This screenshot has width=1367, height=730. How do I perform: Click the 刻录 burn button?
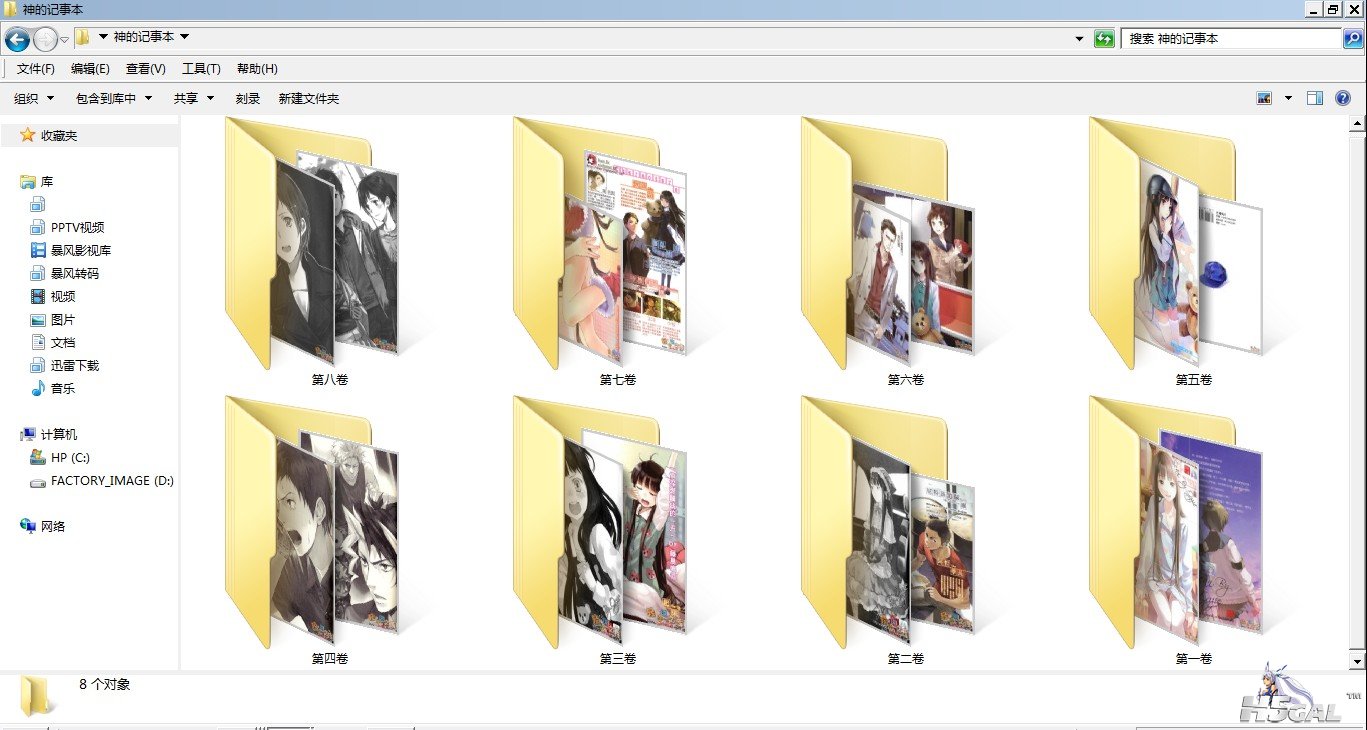248,98
